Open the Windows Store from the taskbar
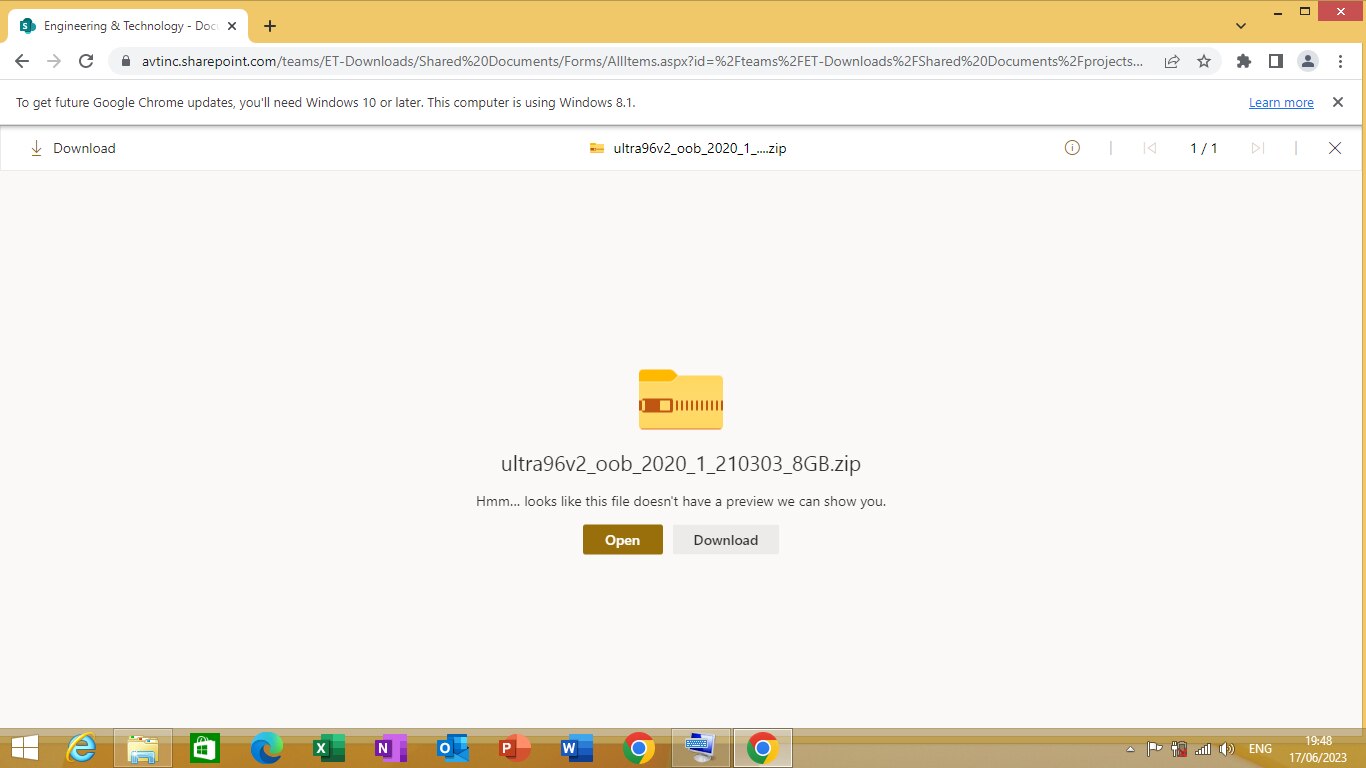The width and height of the screenshot is (1366, 768). pos(205,748)
